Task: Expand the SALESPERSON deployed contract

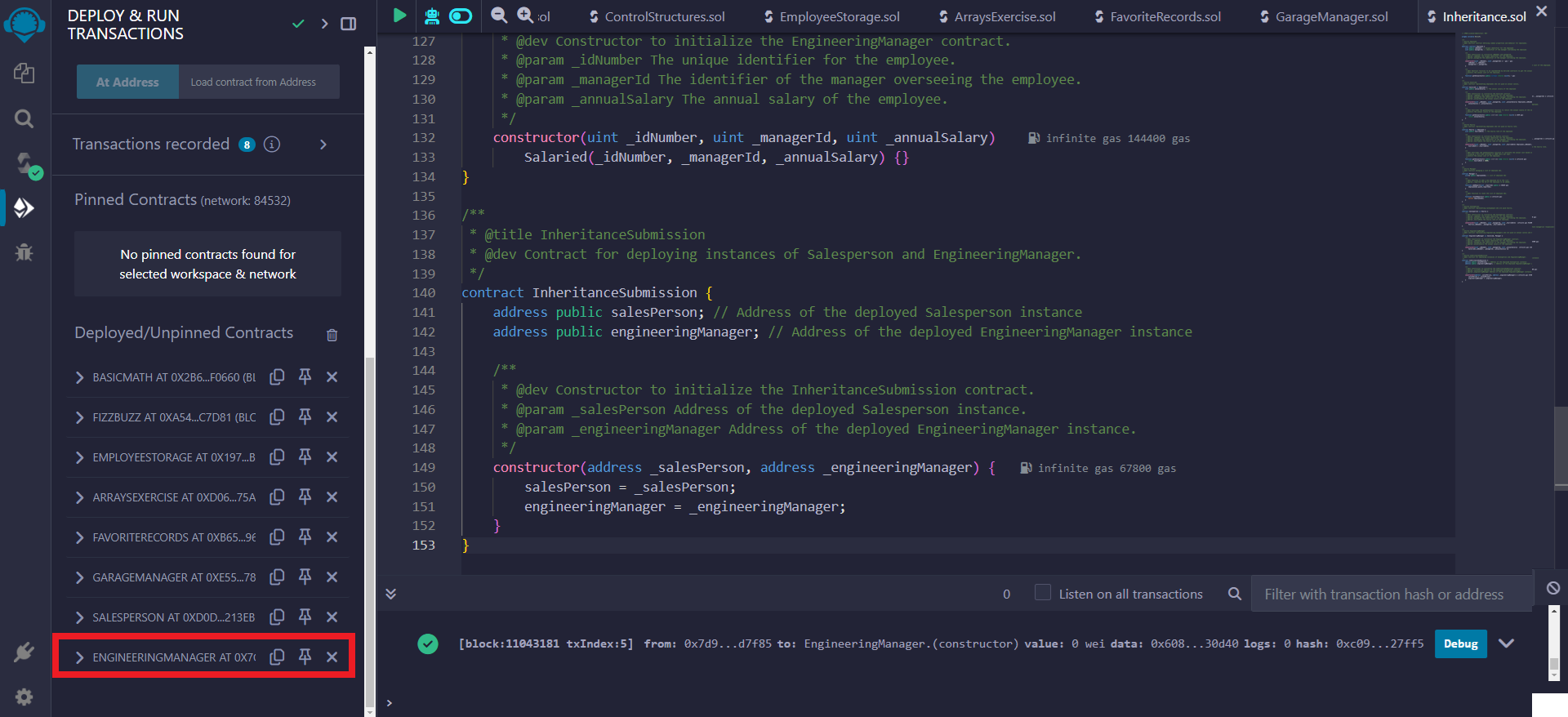Action: (x=79, y=617)
